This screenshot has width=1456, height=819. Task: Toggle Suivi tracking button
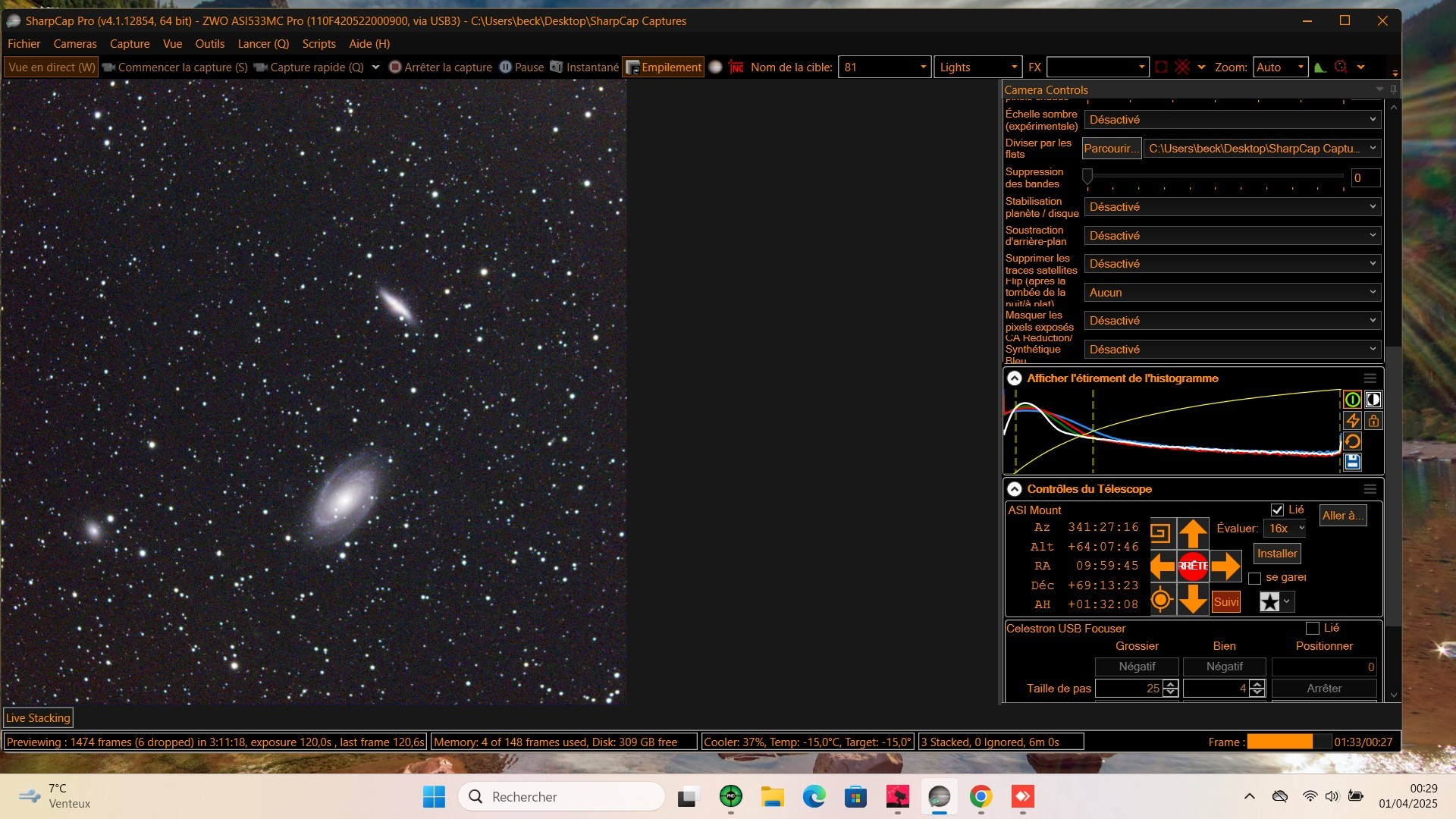click(1226, 602)
